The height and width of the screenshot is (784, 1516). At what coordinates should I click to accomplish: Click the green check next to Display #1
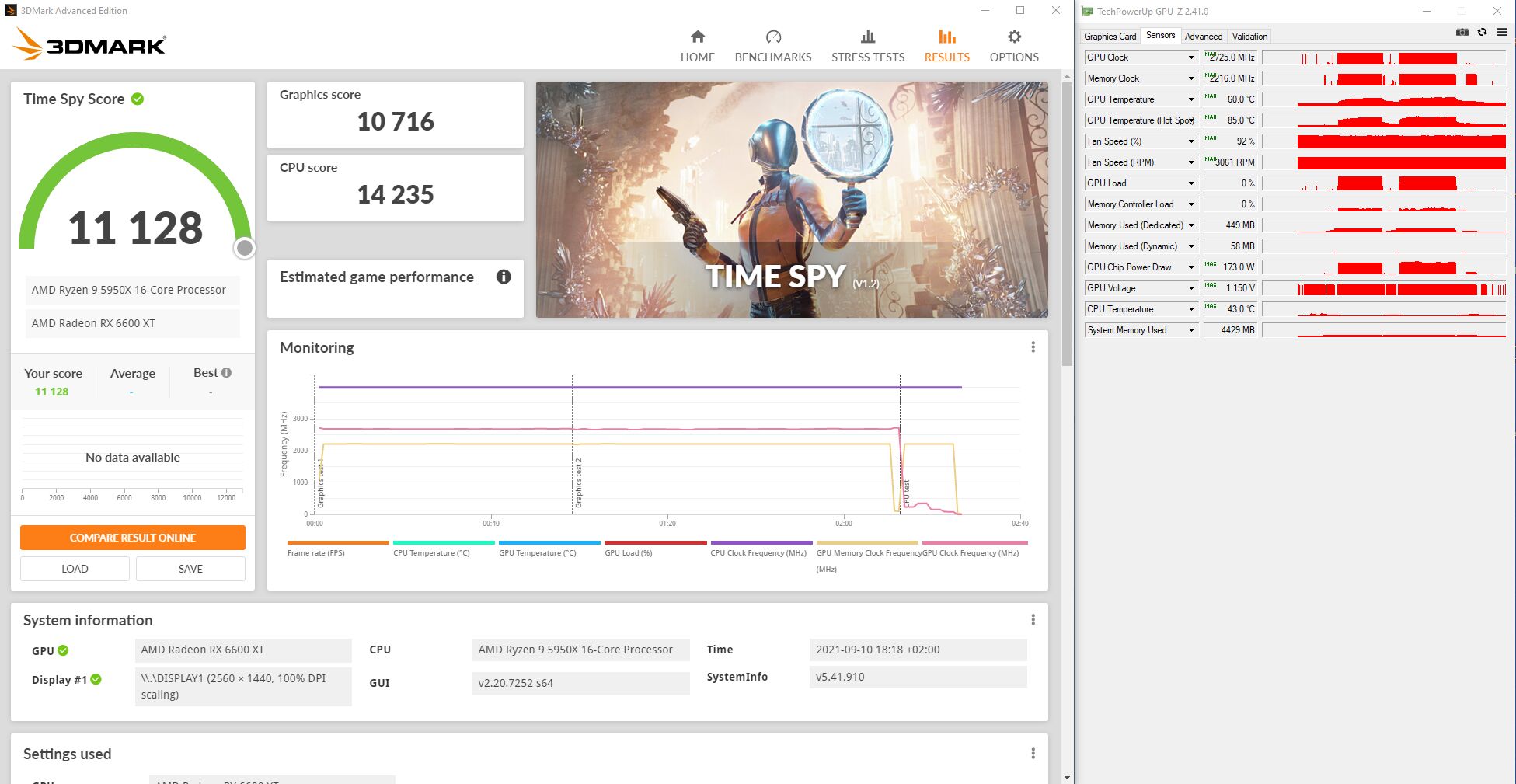point(96,679)
